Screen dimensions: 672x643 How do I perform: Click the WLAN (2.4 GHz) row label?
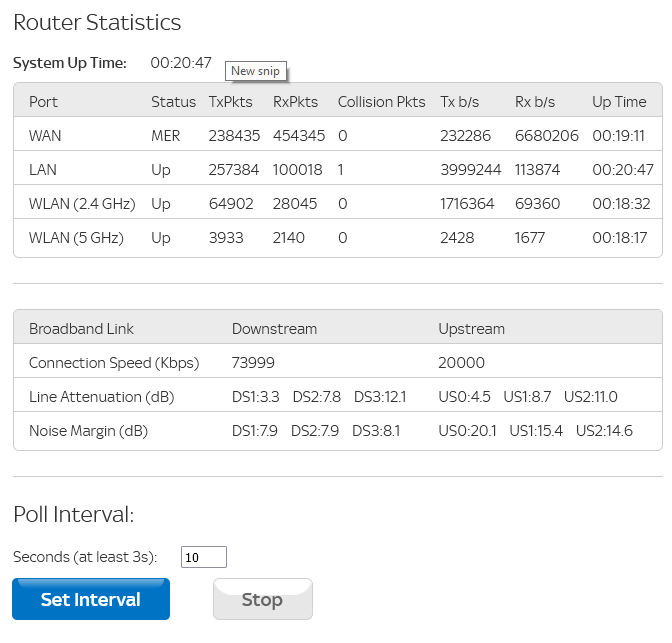79,204
